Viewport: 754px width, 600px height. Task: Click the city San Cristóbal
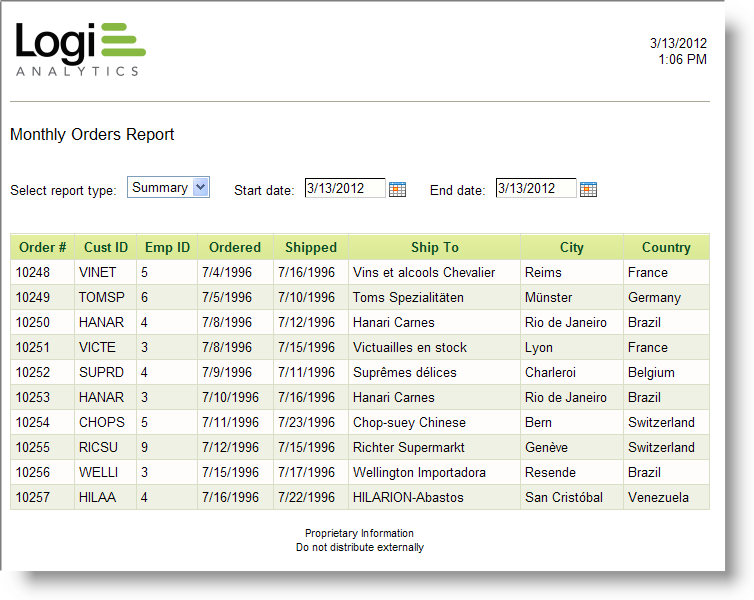[x=564, y=497]
